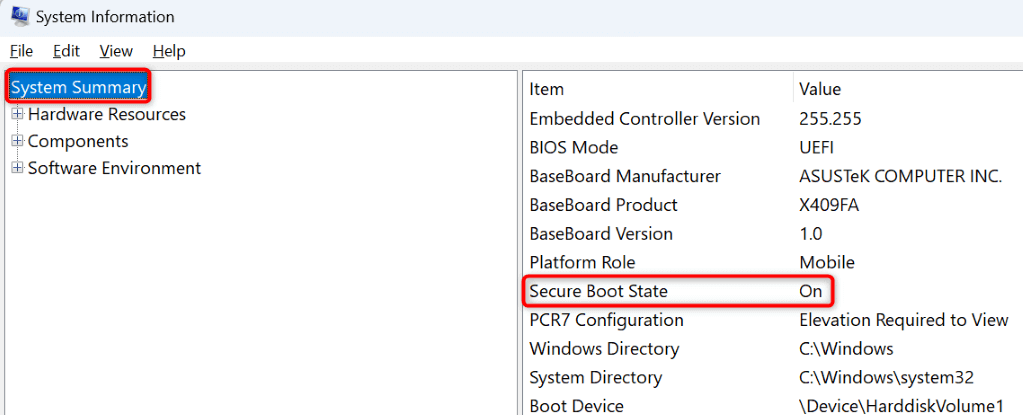This screenshot has height=415, width=1023.
Task: Select the BaseBoard Manufacturer row
Action: coord(625,176)
